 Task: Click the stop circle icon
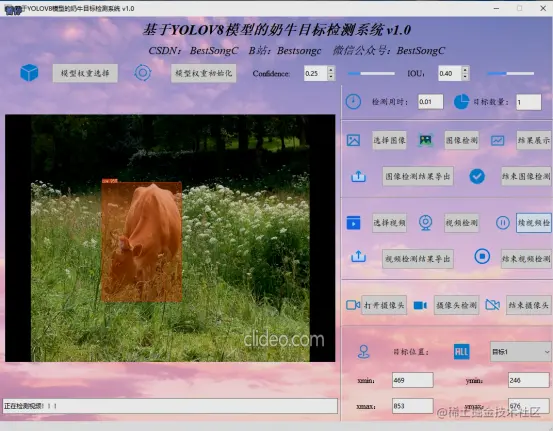[x=482, y=256]
